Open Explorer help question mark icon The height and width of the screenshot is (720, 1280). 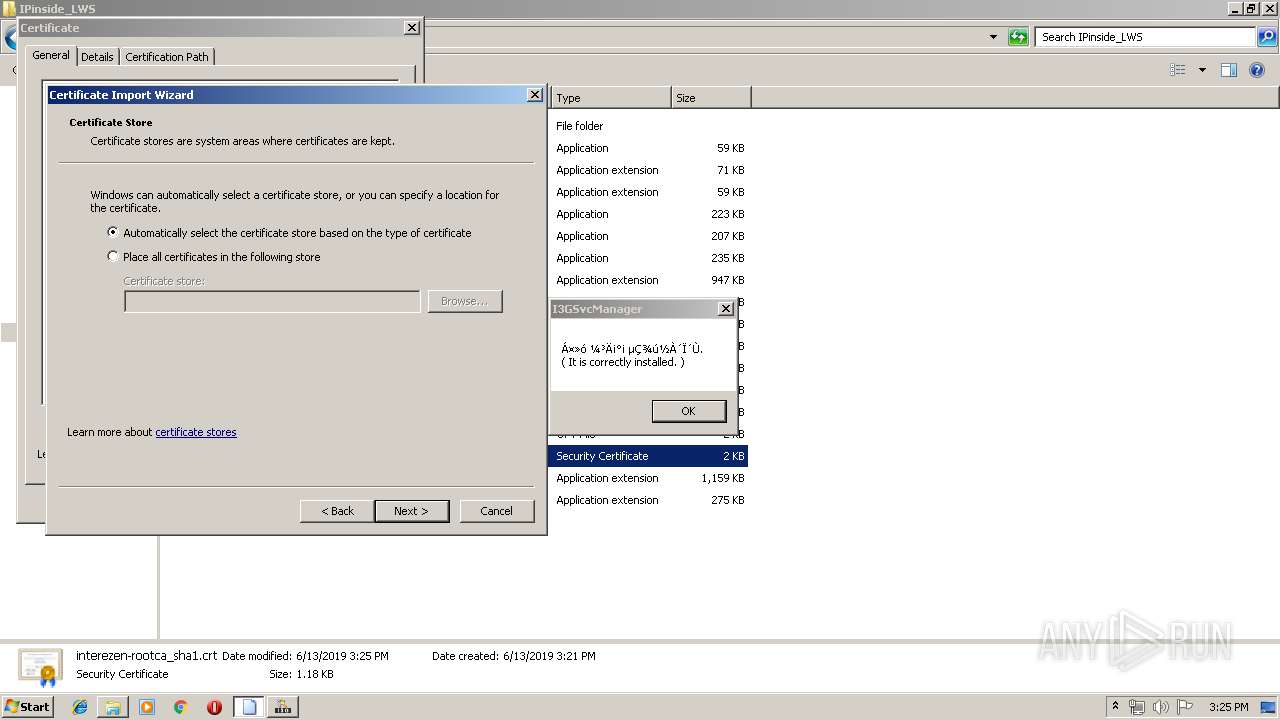click(1258, 70)
